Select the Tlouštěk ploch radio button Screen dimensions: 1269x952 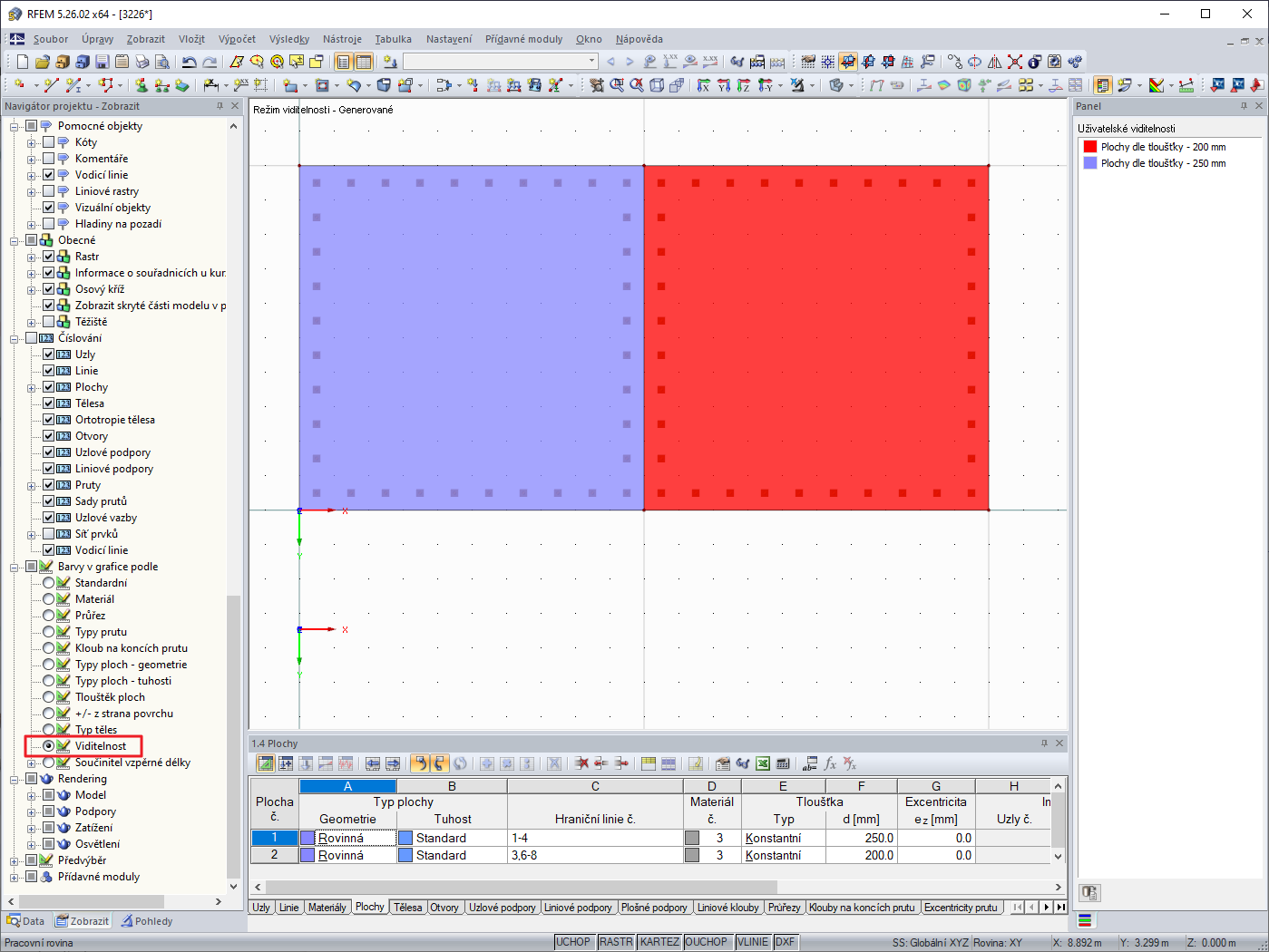49,697
